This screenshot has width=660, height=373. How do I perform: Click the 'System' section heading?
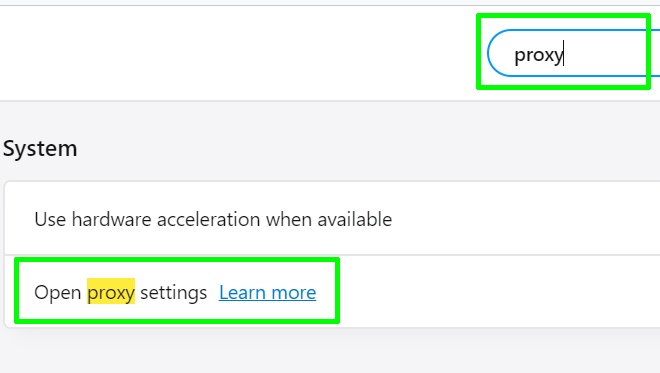pyautogui.click(x=40, y=149)
